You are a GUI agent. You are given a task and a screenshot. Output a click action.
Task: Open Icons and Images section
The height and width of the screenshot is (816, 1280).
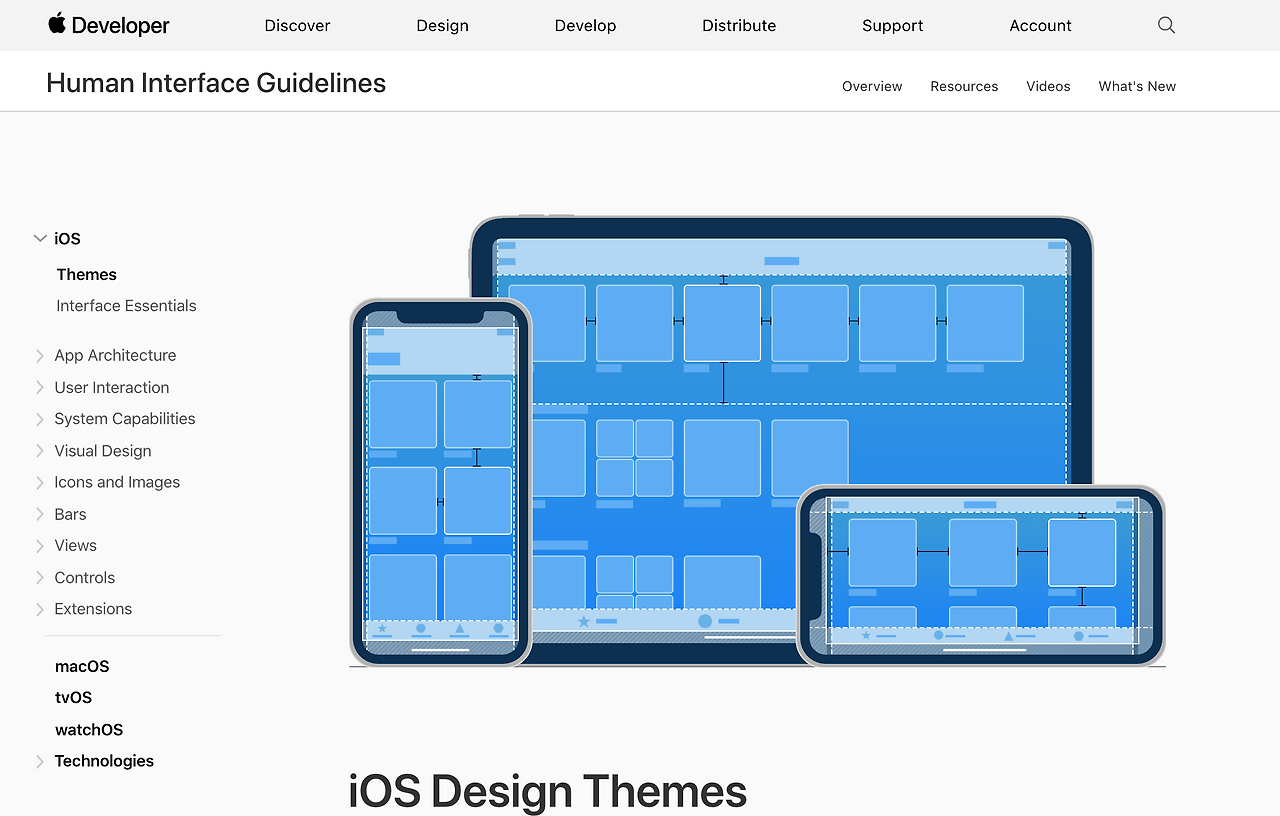[117, 482]
